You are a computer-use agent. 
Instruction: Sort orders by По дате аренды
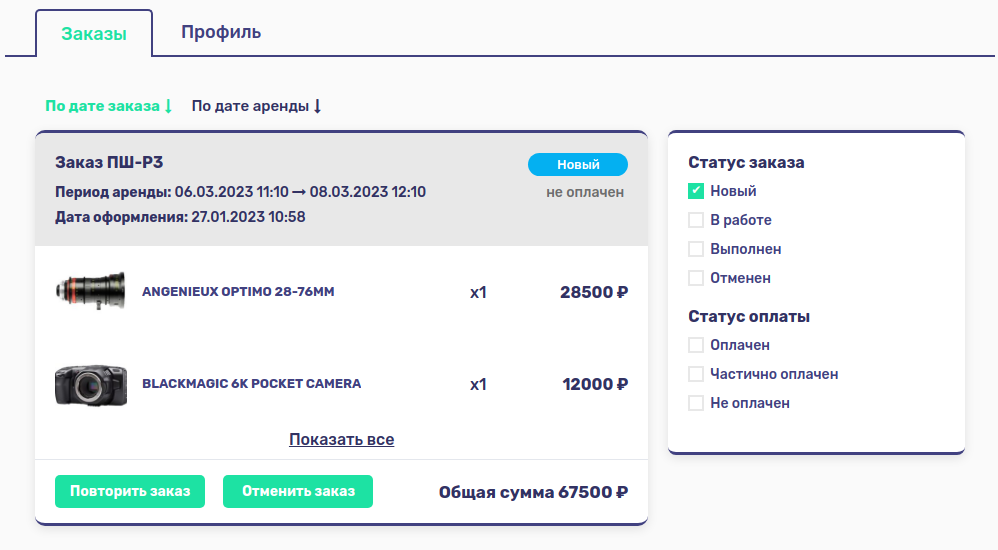[256, 106]
